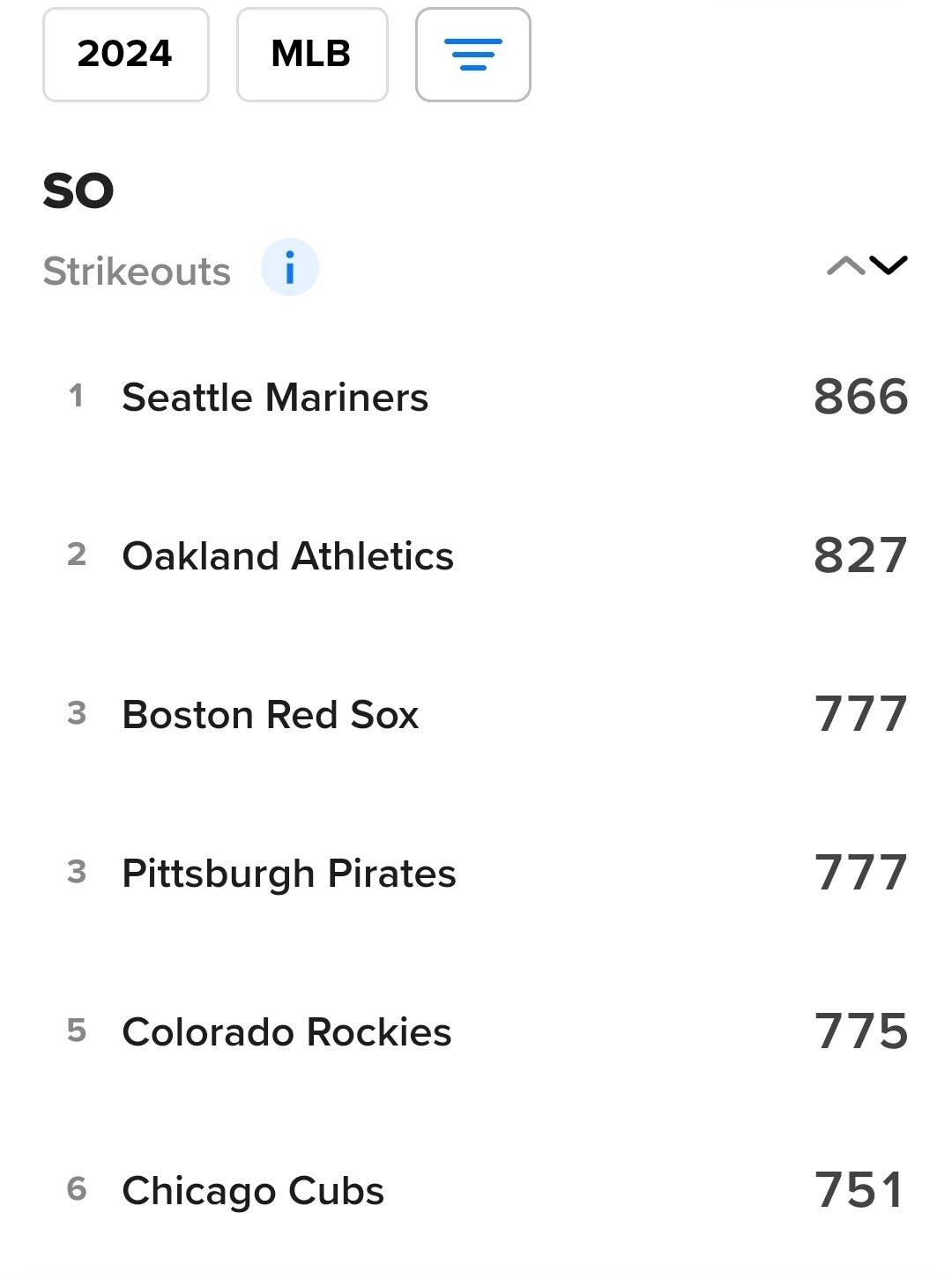Click the SO stat heading
This screenshot has width=952, height=1280.
pyautogui.click(x=78, y=190)
